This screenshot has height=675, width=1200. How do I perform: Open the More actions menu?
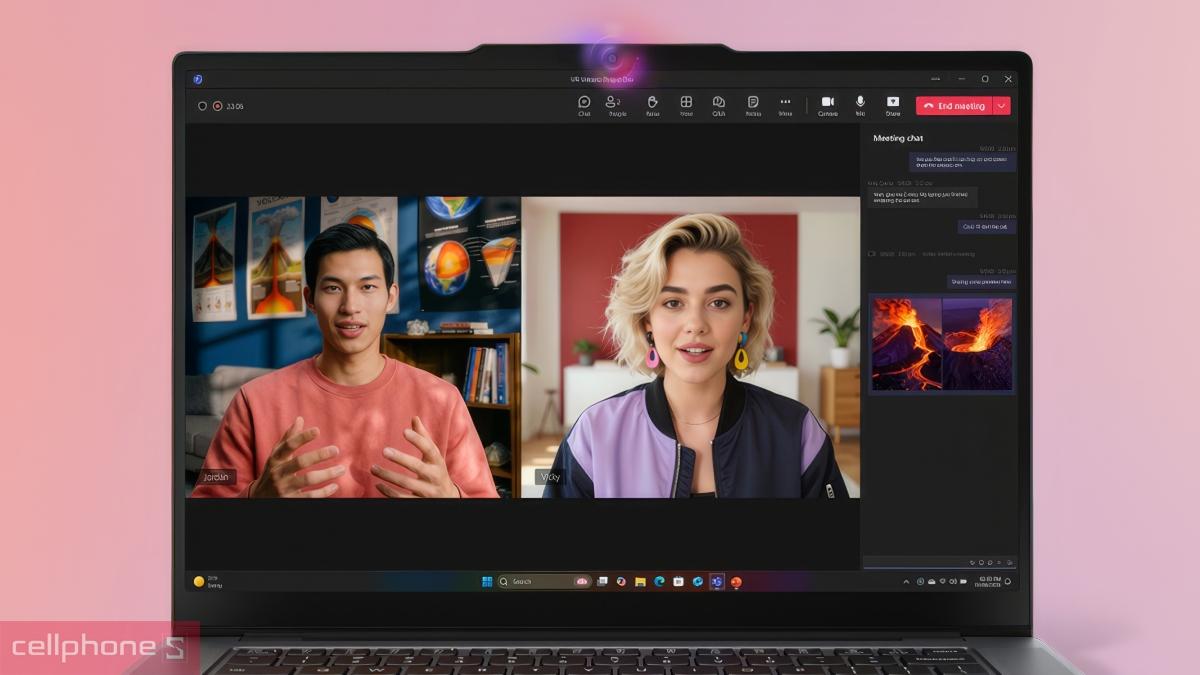click(x=785, y=105)
